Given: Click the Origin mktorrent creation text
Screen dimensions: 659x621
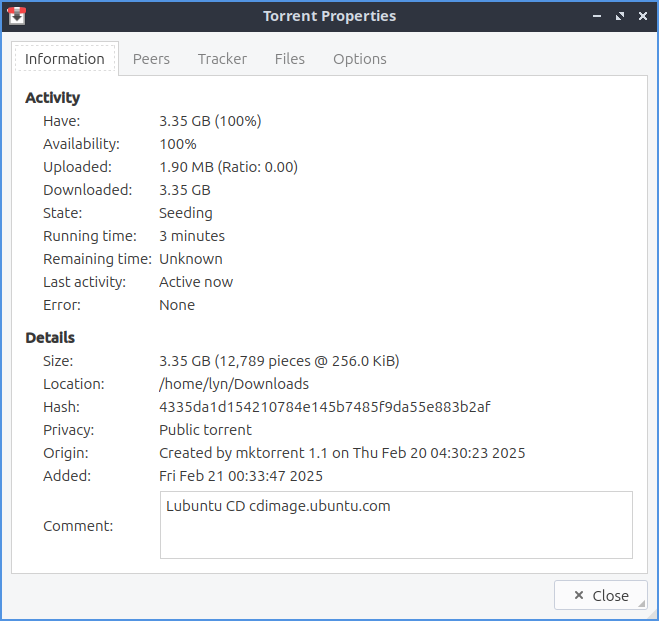Looking at the screenshot, I should [342, 453].
